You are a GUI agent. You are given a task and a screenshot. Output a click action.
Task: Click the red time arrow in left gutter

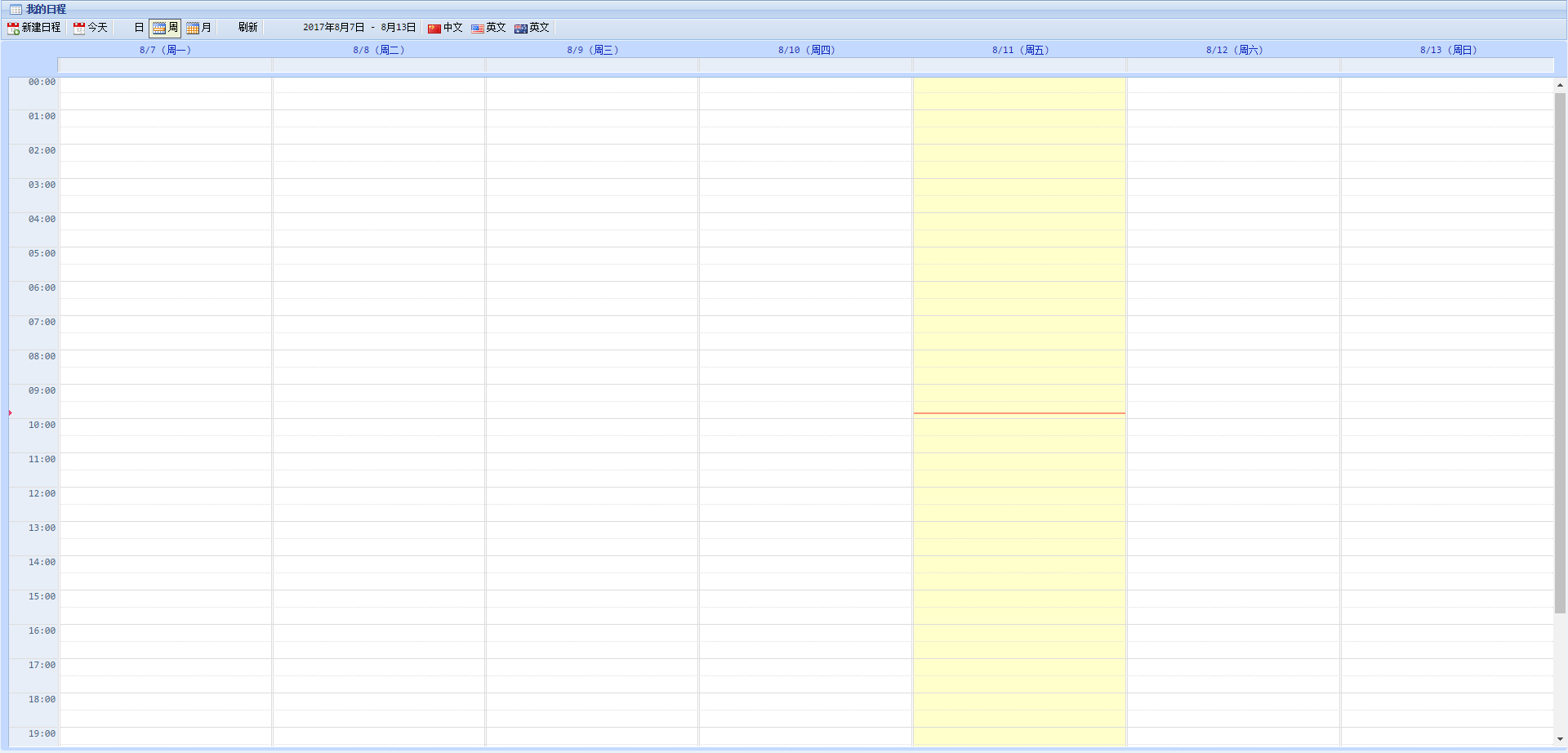coord(11,413)
